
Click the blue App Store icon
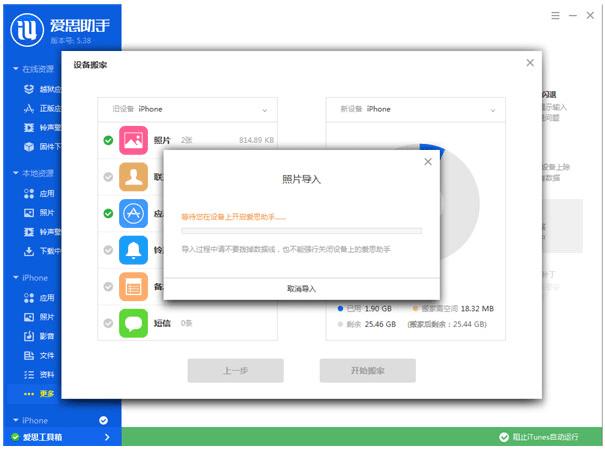pos(133,213)
